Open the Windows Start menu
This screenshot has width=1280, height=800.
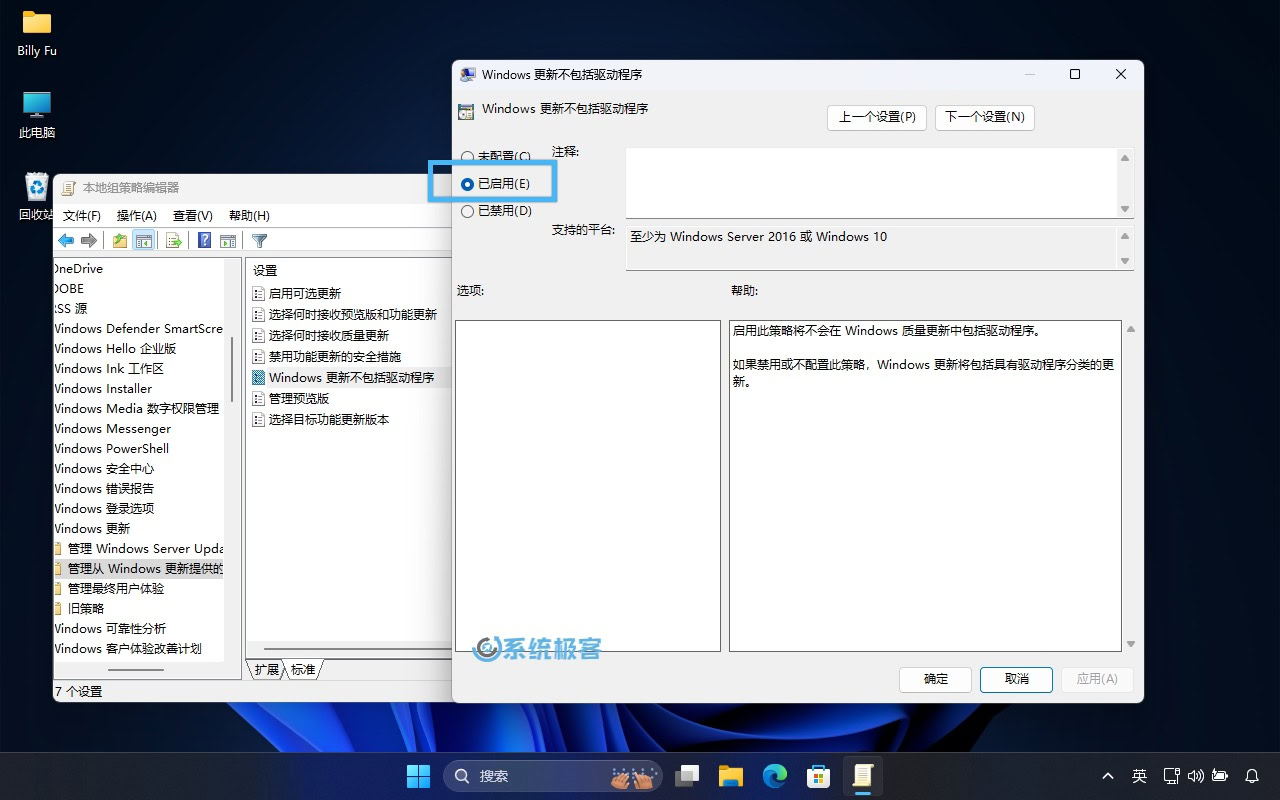click(x=418, y=776)
